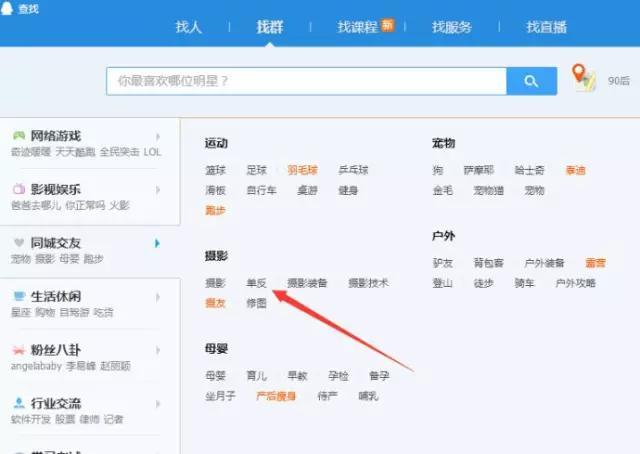Open the 金毛 link
640x454 pixels.
443,190
